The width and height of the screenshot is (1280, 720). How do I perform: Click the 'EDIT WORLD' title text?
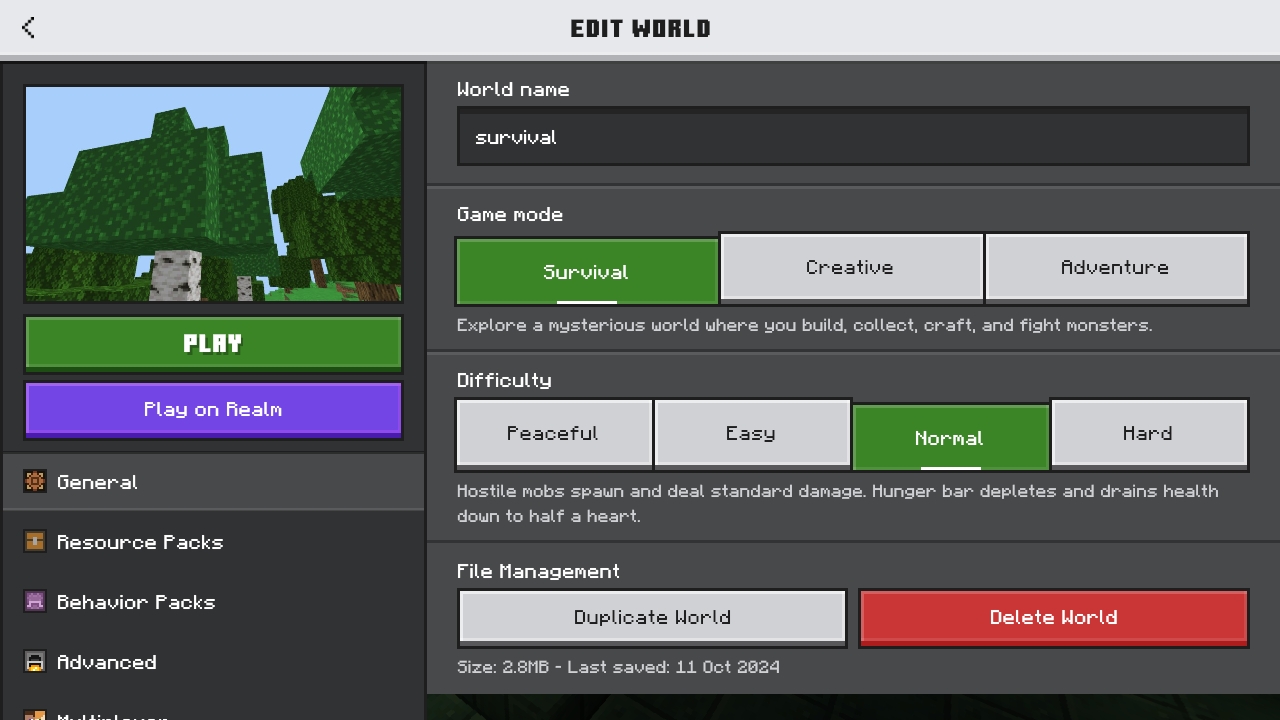(640, 28)
